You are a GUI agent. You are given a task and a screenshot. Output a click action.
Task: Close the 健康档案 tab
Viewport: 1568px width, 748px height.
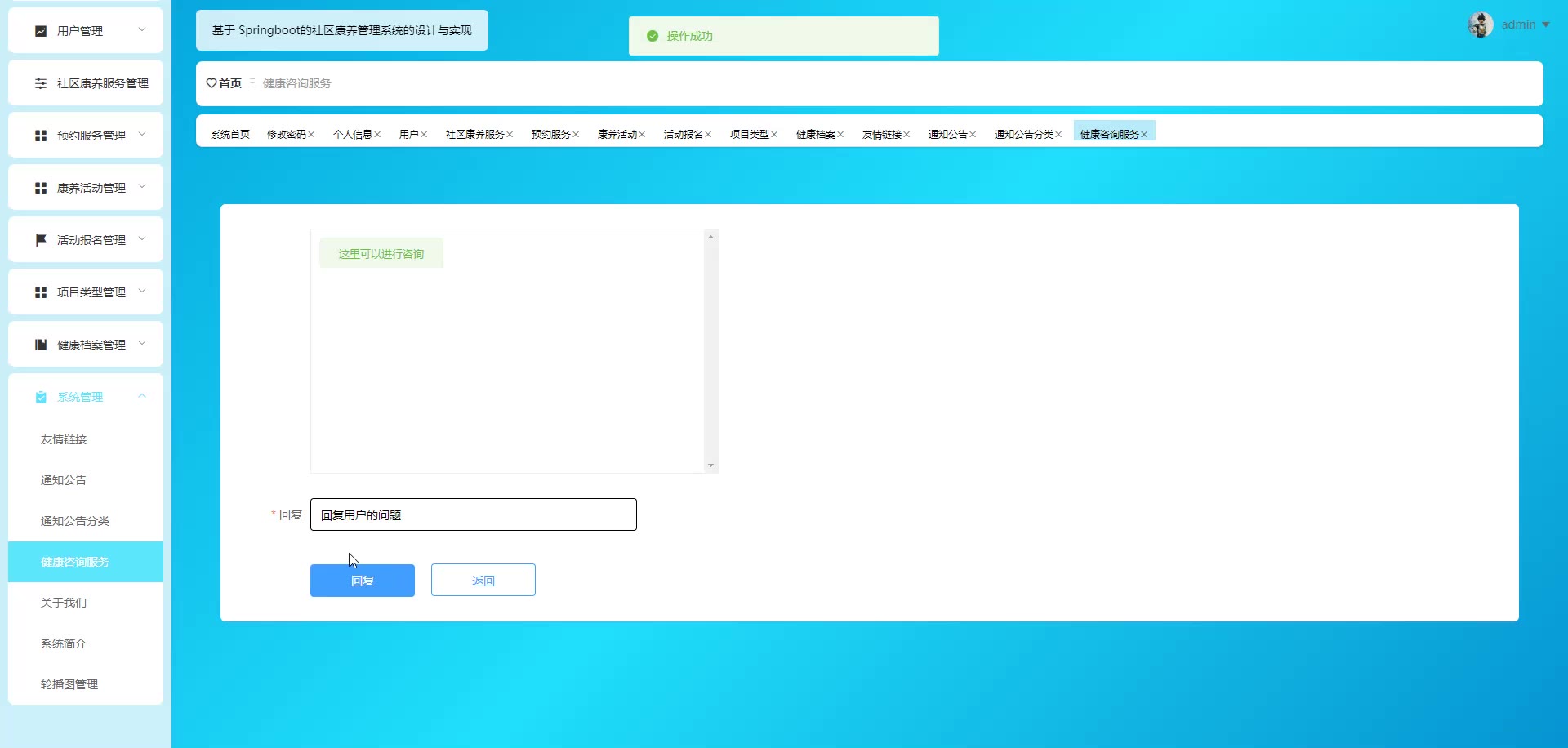[840, 135]
